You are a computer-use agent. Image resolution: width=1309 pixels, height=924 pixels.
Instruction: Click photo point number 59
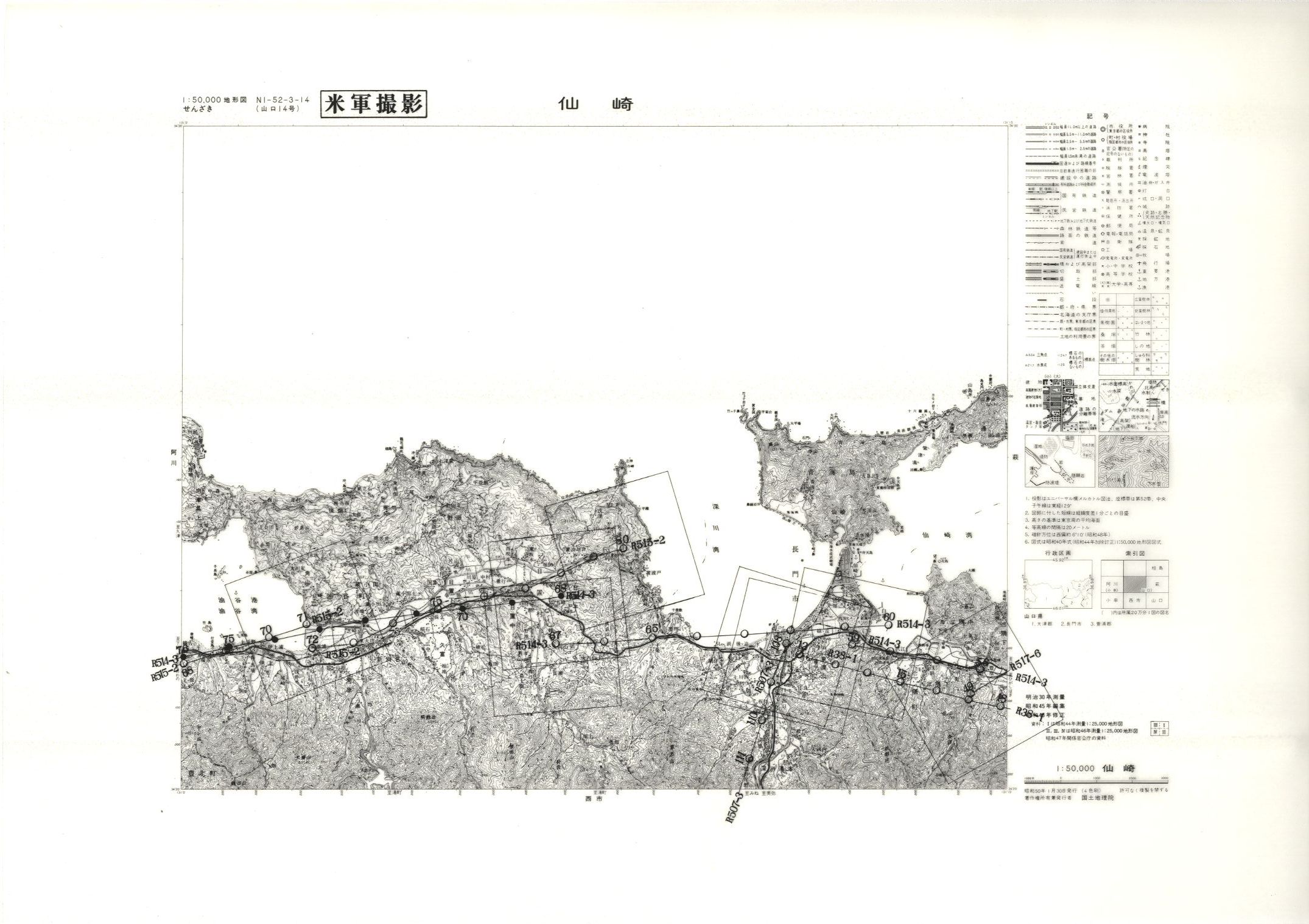click(854, 639)
